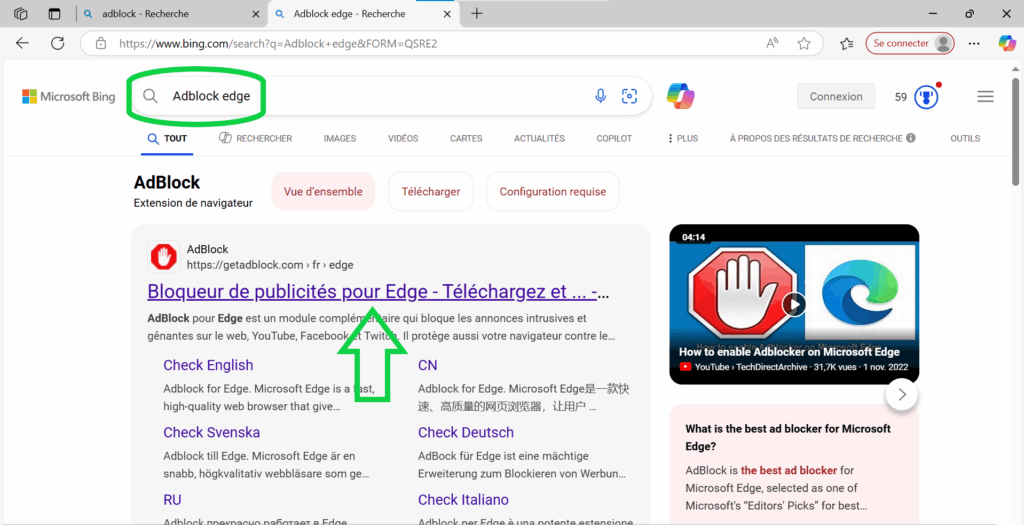Open Bloqueur de publicités pour Edge link
1024x525 pixels.
(378, 292)
